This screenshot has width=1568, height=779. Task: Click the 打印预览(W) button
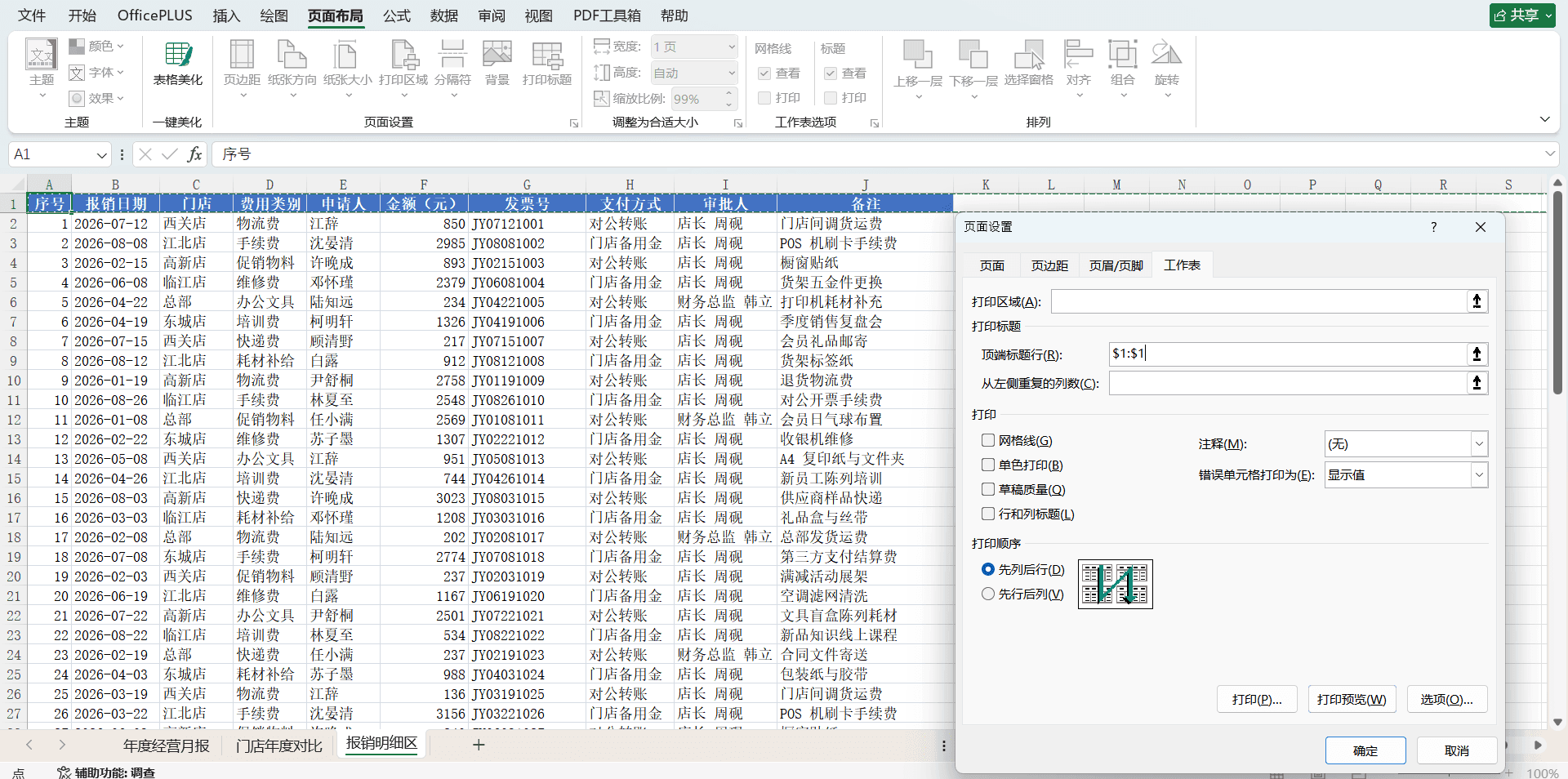tap(1352, 699)
